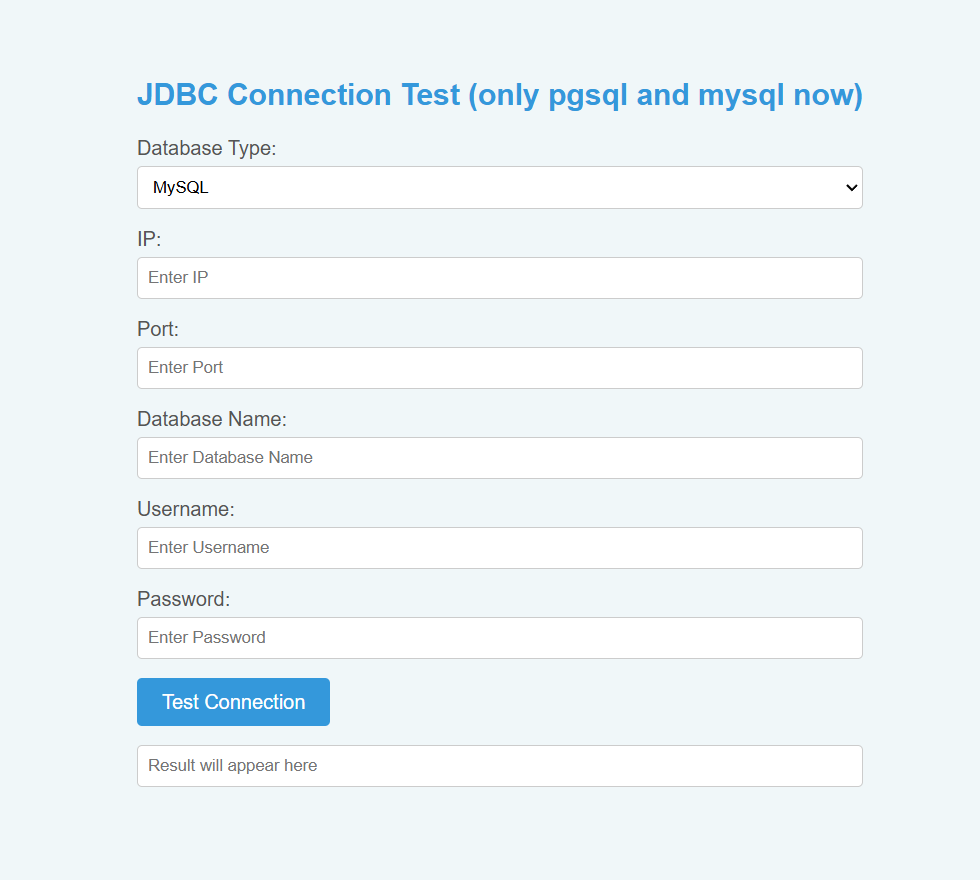Click the 'Database Name:' label
Viewport: 980px width, 880px height.
pyautogui.click(x=212, y=419)
